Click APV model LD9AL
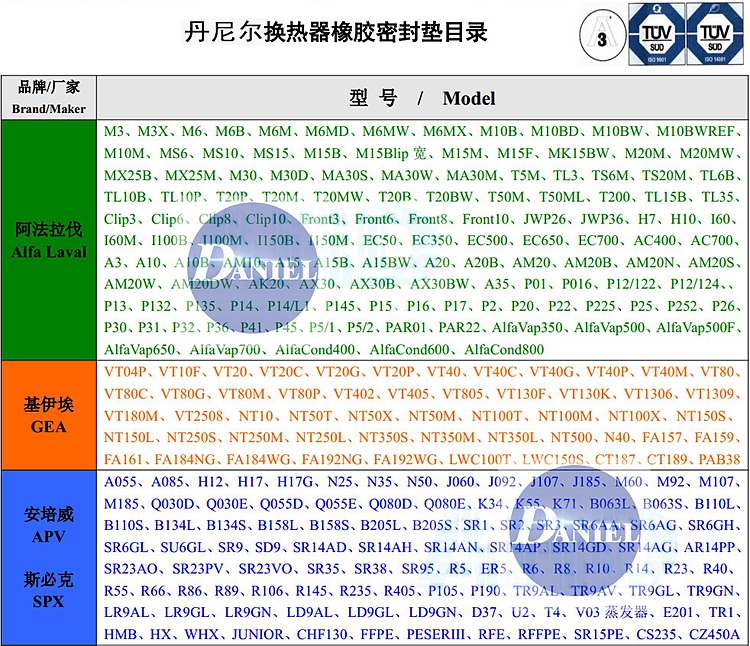 [x=309, y=613]
